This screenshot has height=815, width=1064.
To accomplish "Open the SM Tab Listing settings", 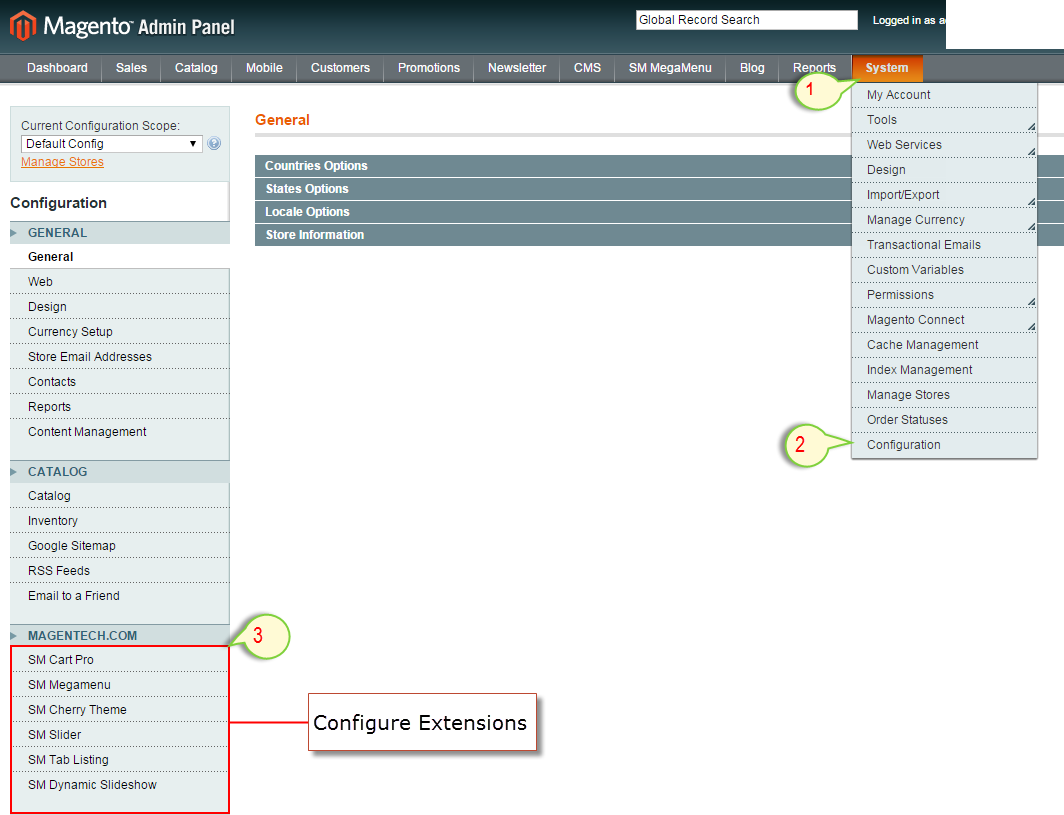I will [x=119, y=760].
